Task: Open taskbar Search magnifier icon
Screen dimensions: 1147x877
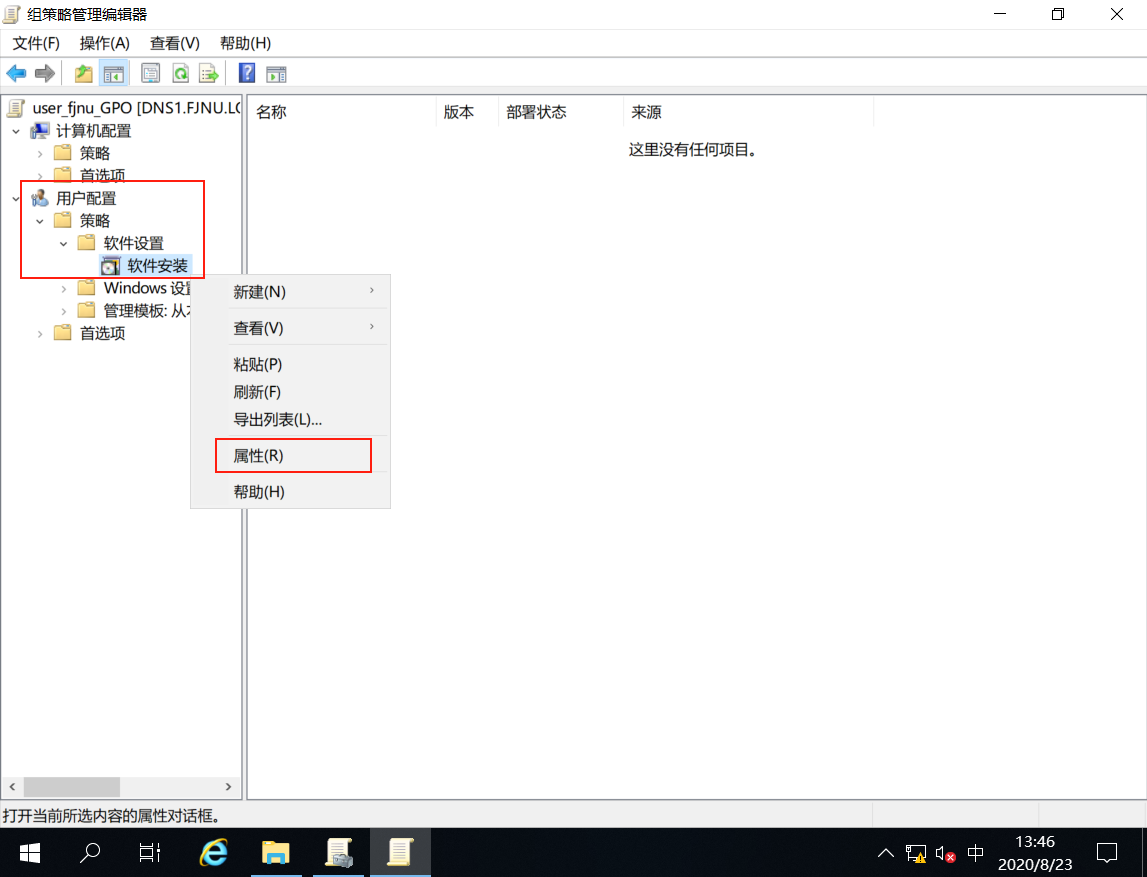Action: (x=89, y=853)
